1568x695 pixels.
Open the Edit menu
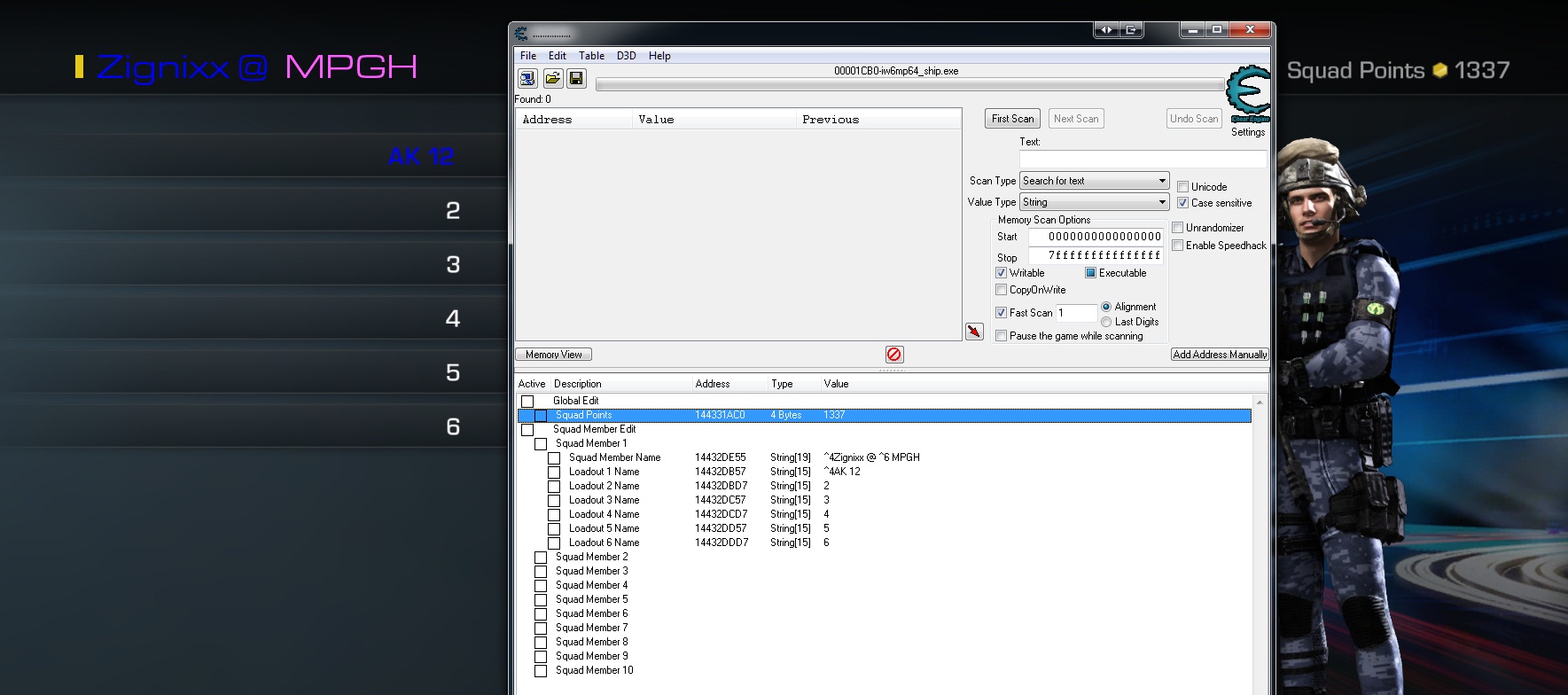(x=557, y=56)
